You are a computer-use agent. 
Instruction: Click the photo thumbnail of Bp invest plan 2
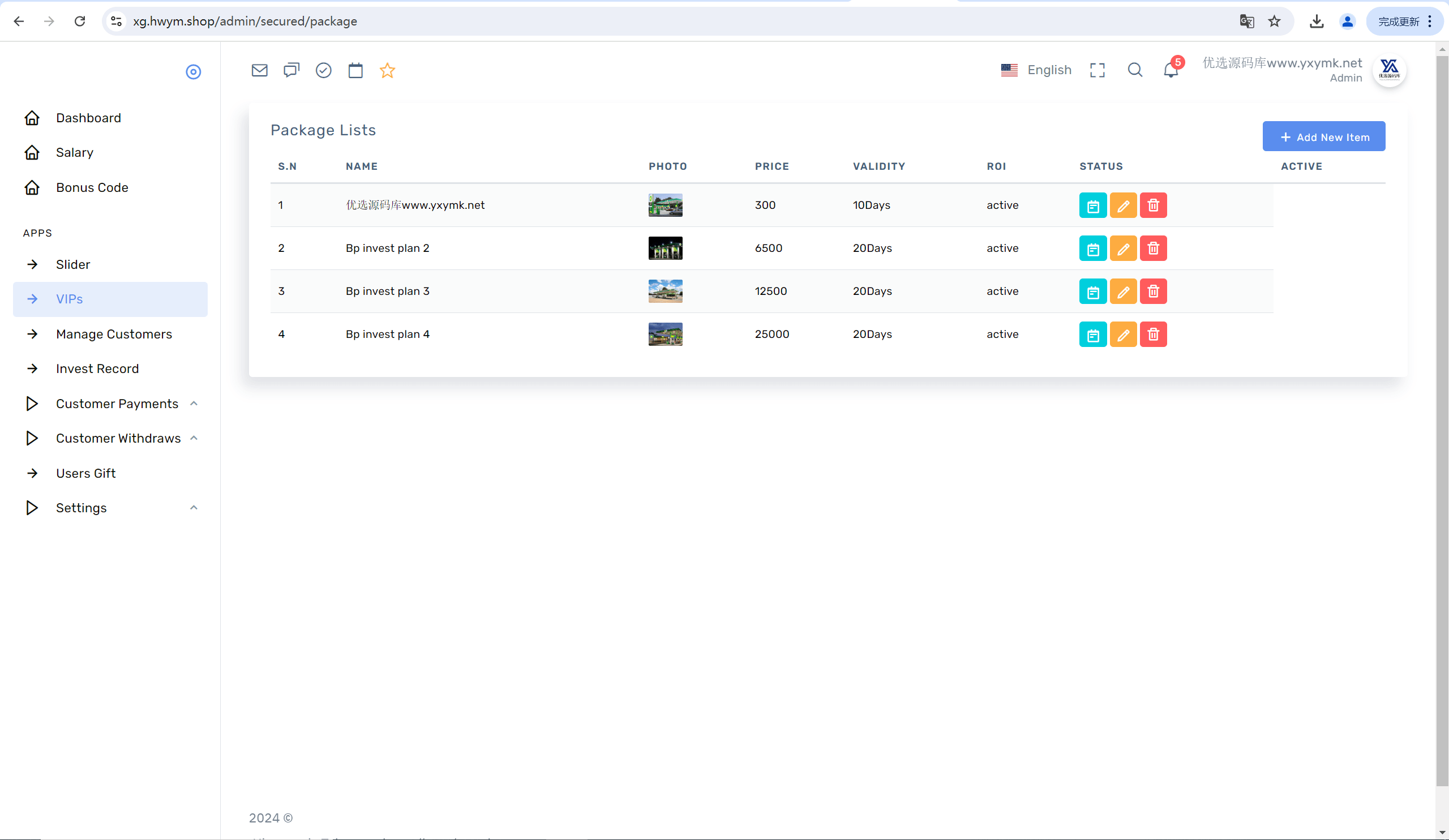pyautogui.click(x=665, y=248)
